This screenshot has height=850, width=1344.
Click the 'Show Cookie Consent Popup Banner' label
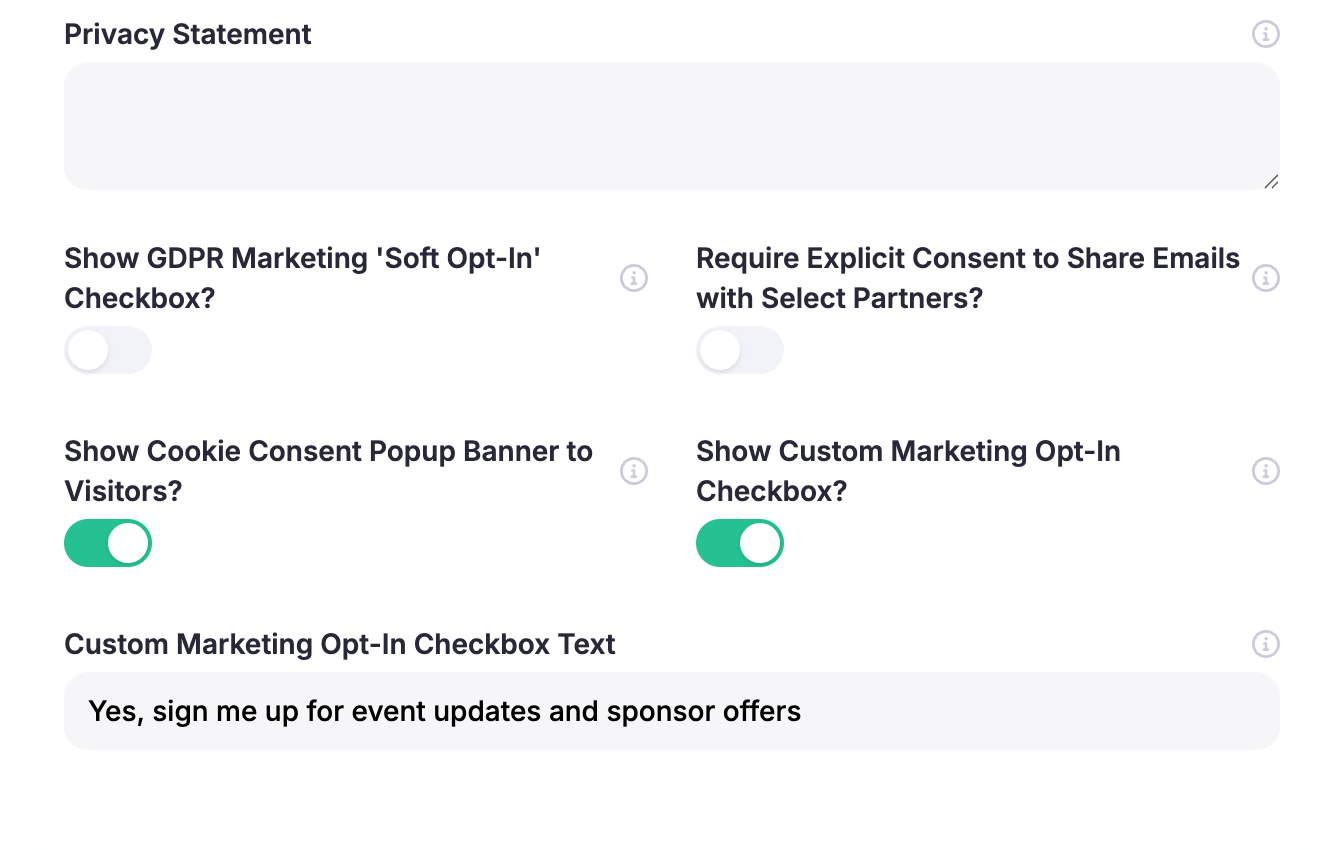tap(329, 471)
